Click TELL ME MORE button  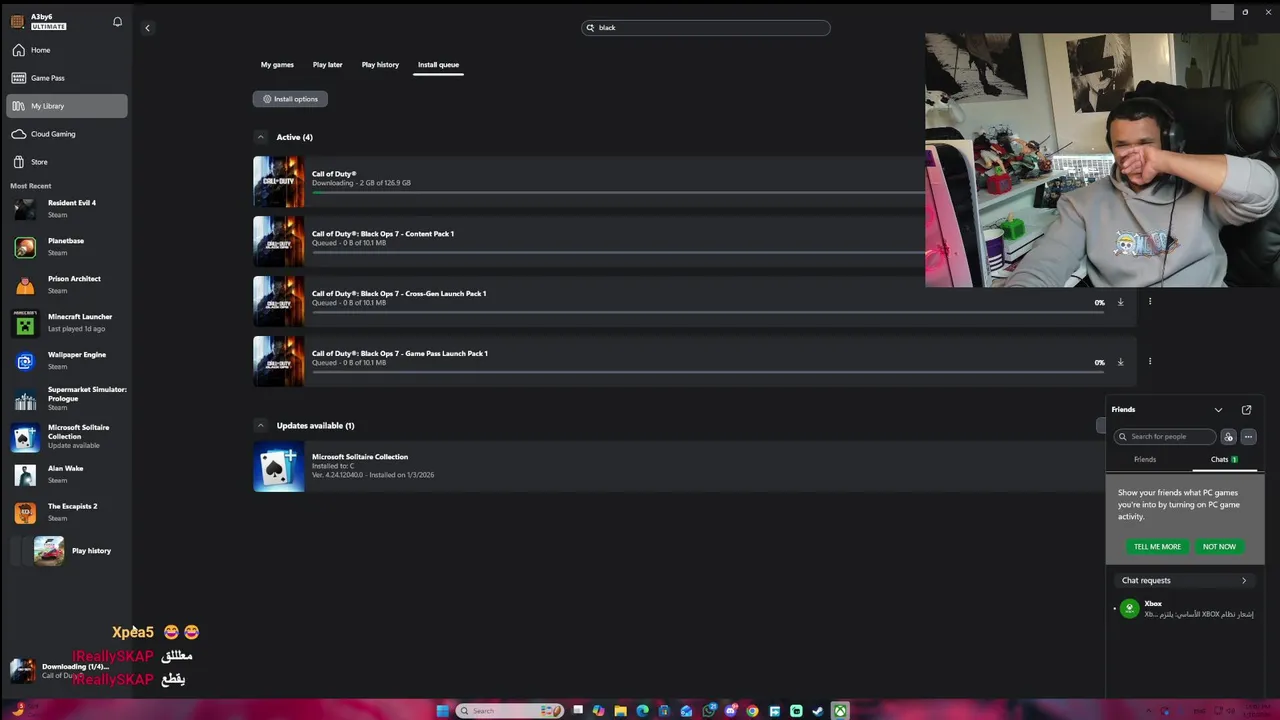[1157, 547]
